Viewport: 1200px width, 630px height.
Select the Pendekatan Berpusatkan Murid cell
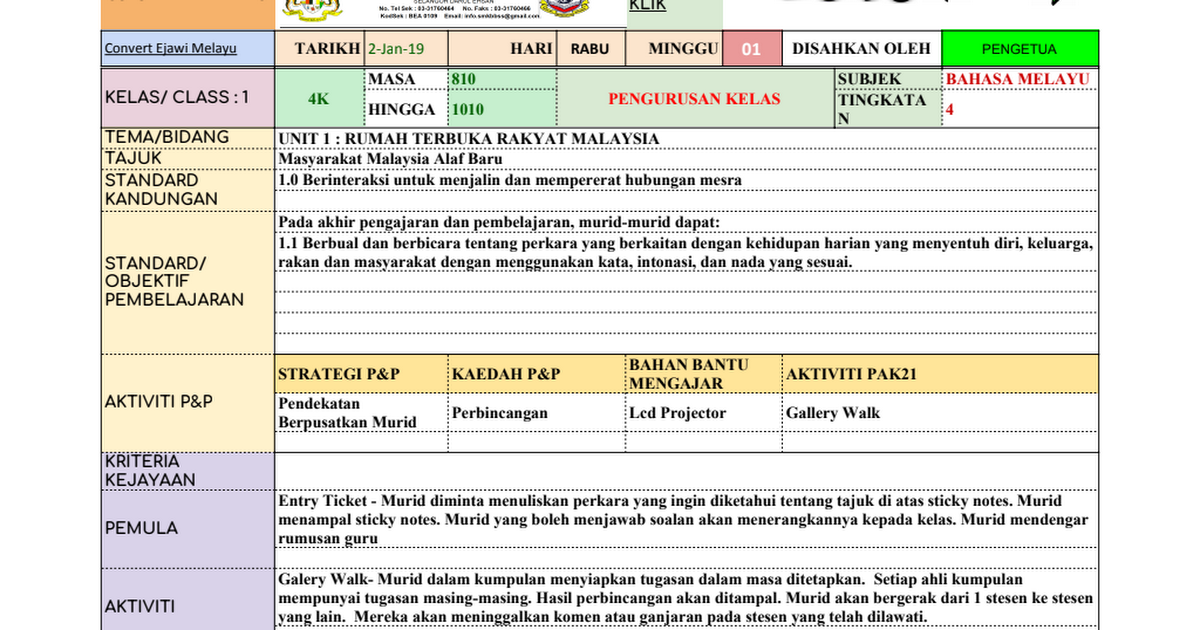tap(361, 412)
